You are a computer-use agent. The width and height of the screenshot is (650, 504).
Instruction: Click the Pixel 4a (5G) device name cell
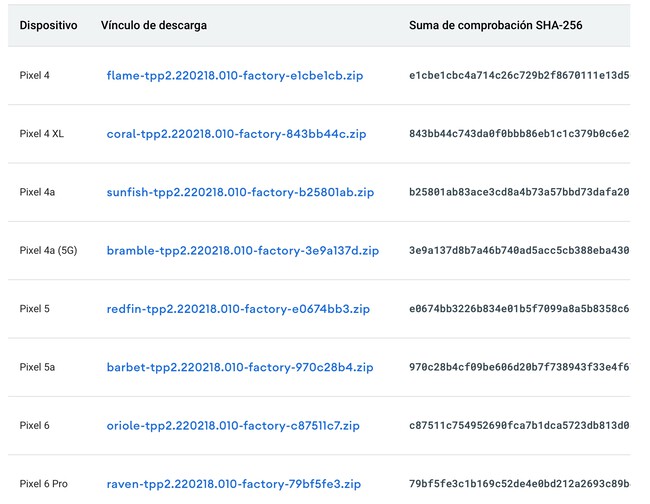coord(49,251)
